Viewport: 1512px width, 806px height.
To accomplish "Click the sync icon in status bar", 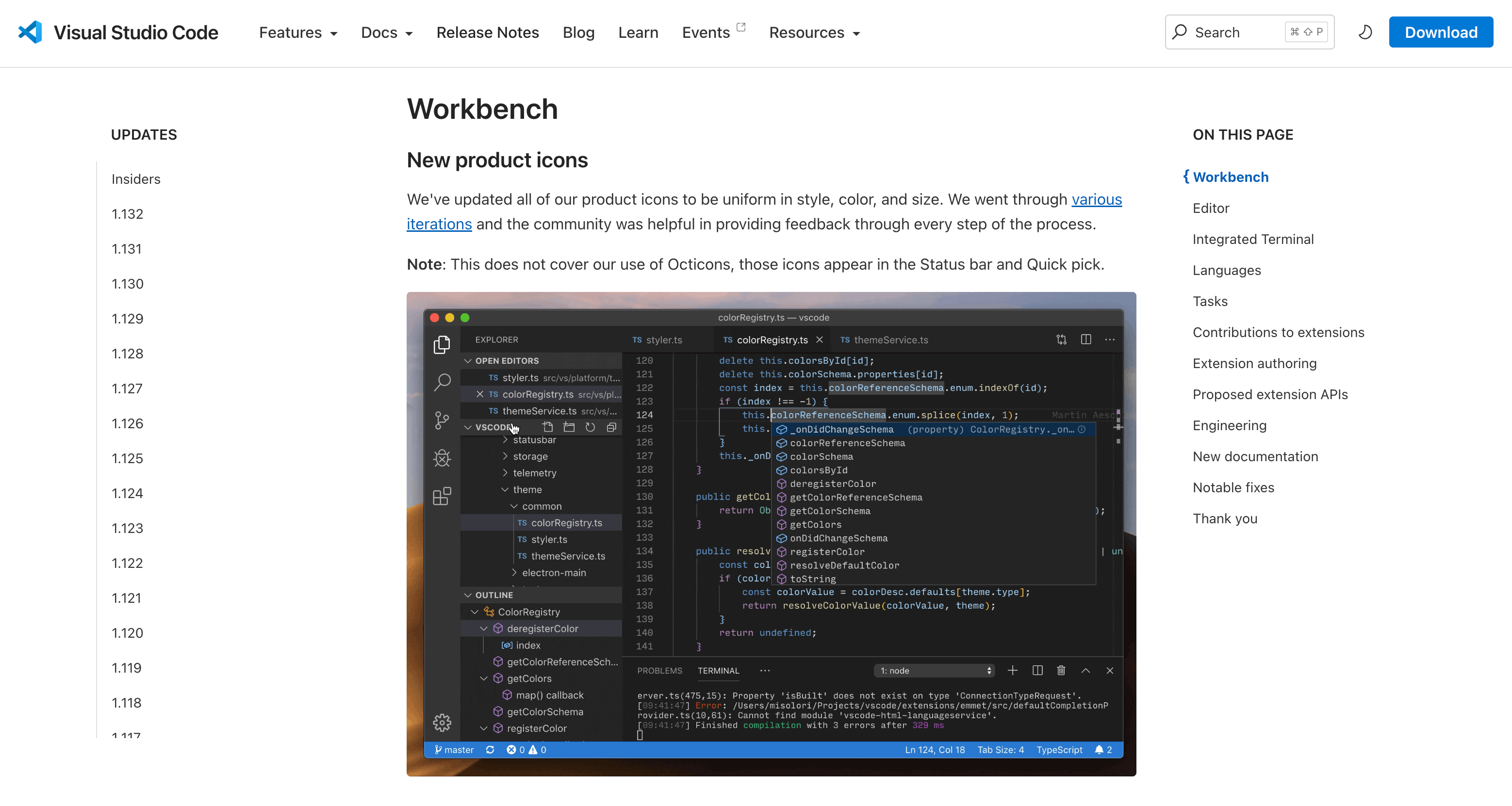I will point(490,750).
